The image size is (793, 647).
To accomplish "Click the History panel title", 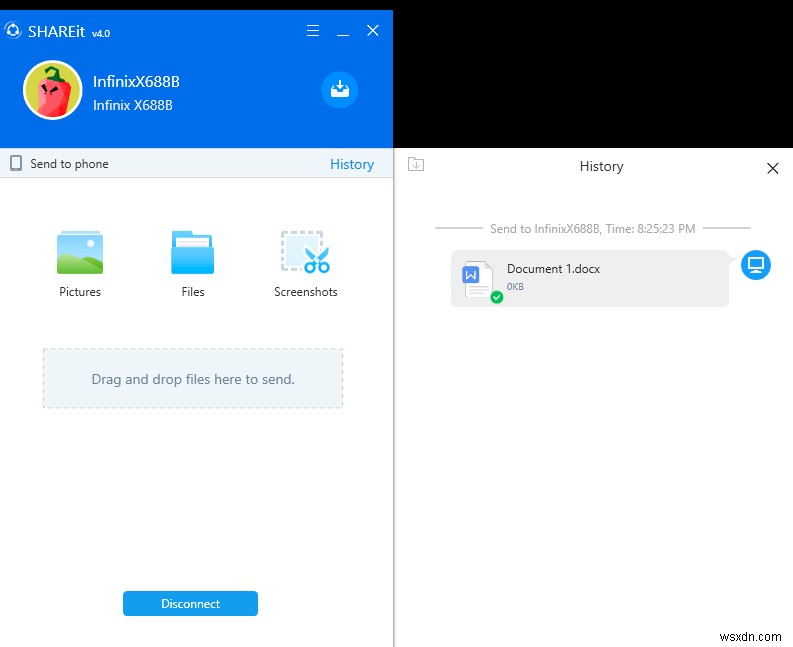I will pos(601,166).
